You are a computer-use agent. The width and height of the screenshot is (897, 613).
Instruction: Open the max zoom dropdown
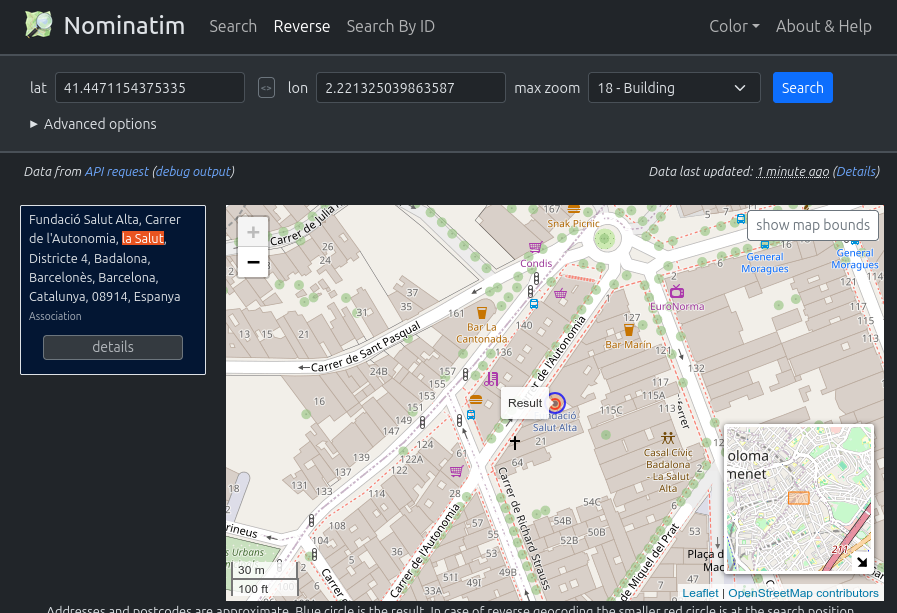[x=674, y=88]
